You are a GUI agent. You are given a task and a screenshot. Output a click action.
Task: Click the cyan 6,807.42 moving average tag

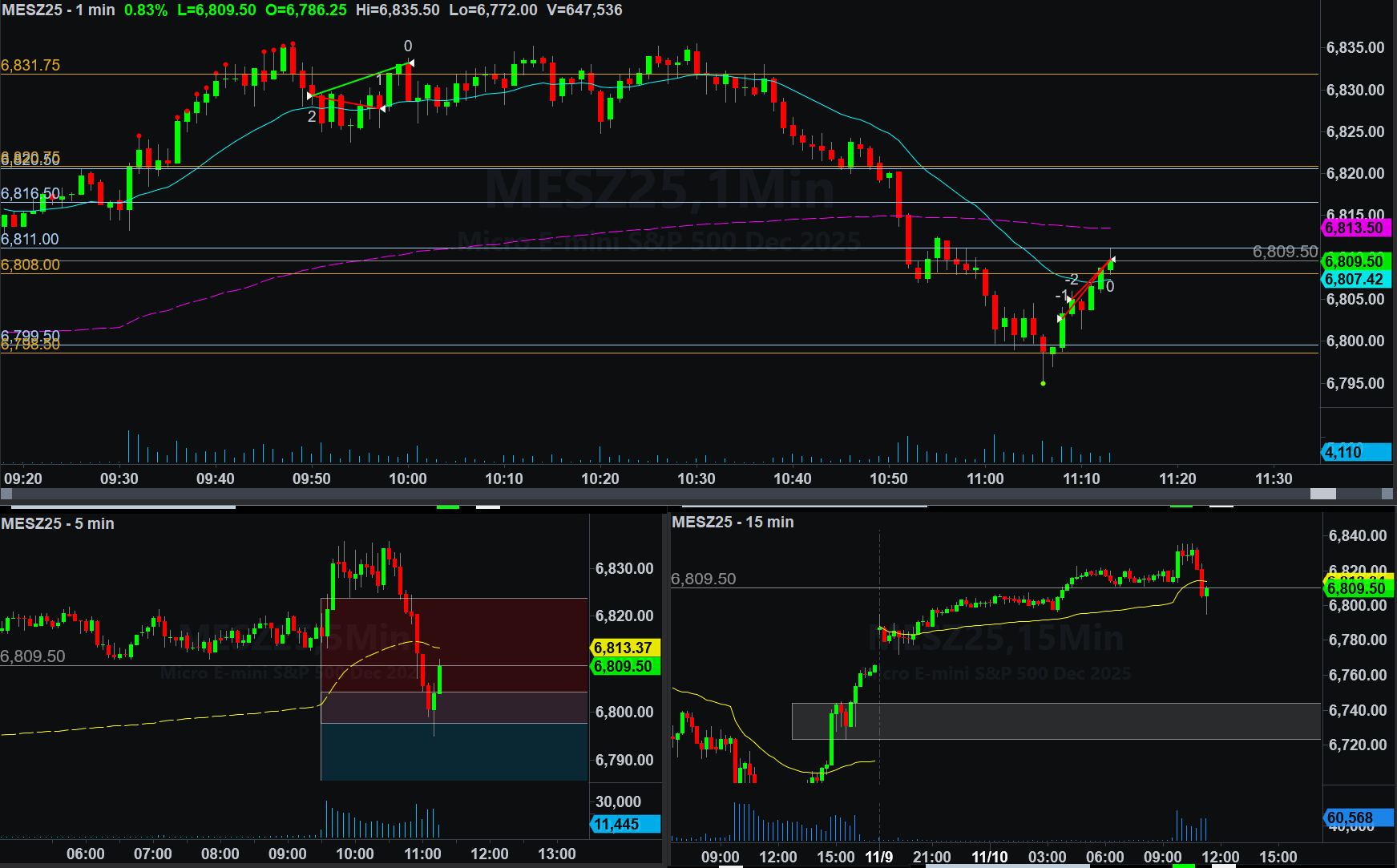coord(1355,279)
